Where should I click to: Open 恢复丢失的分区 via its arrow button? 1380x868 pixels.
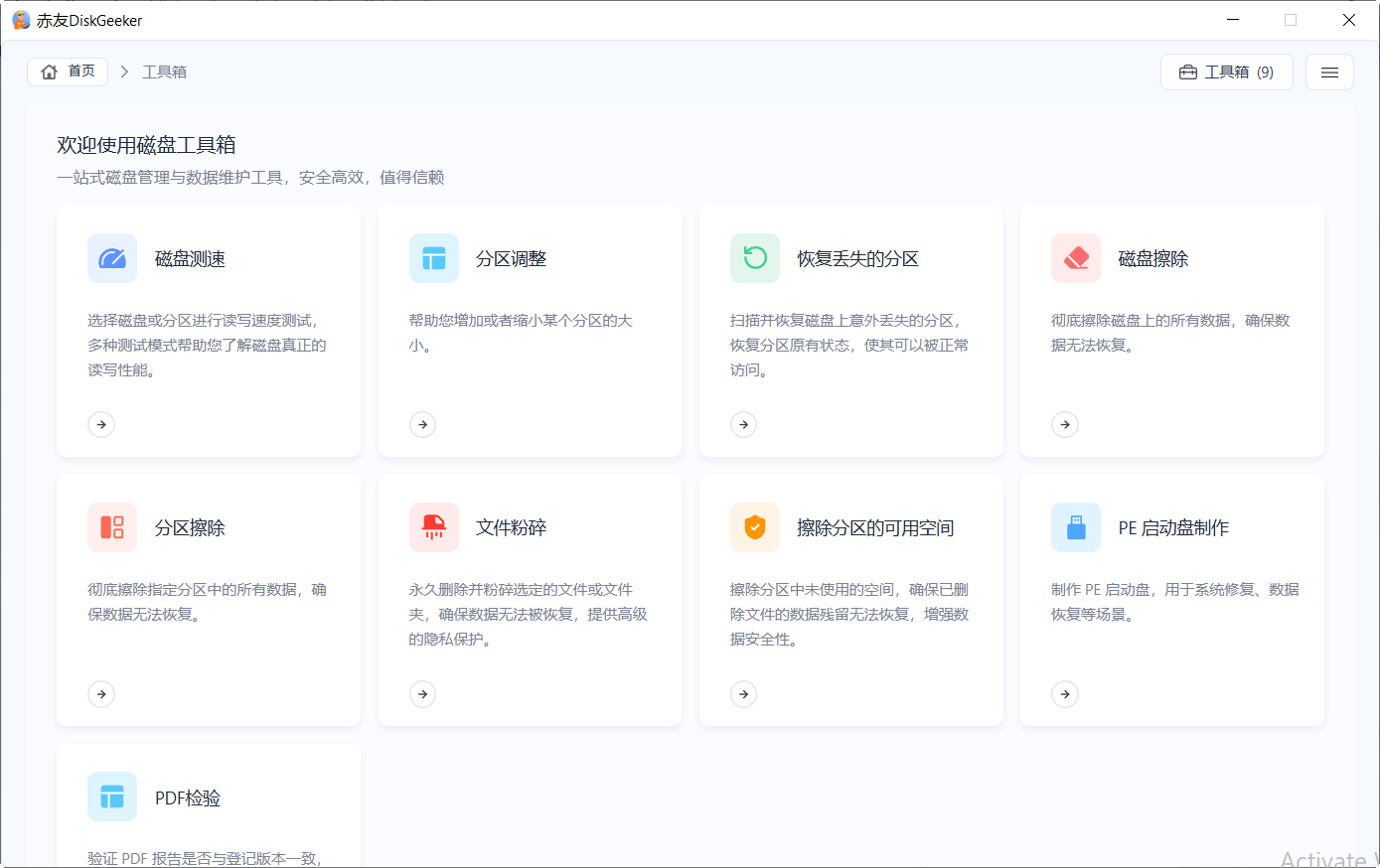coord(744,425)
